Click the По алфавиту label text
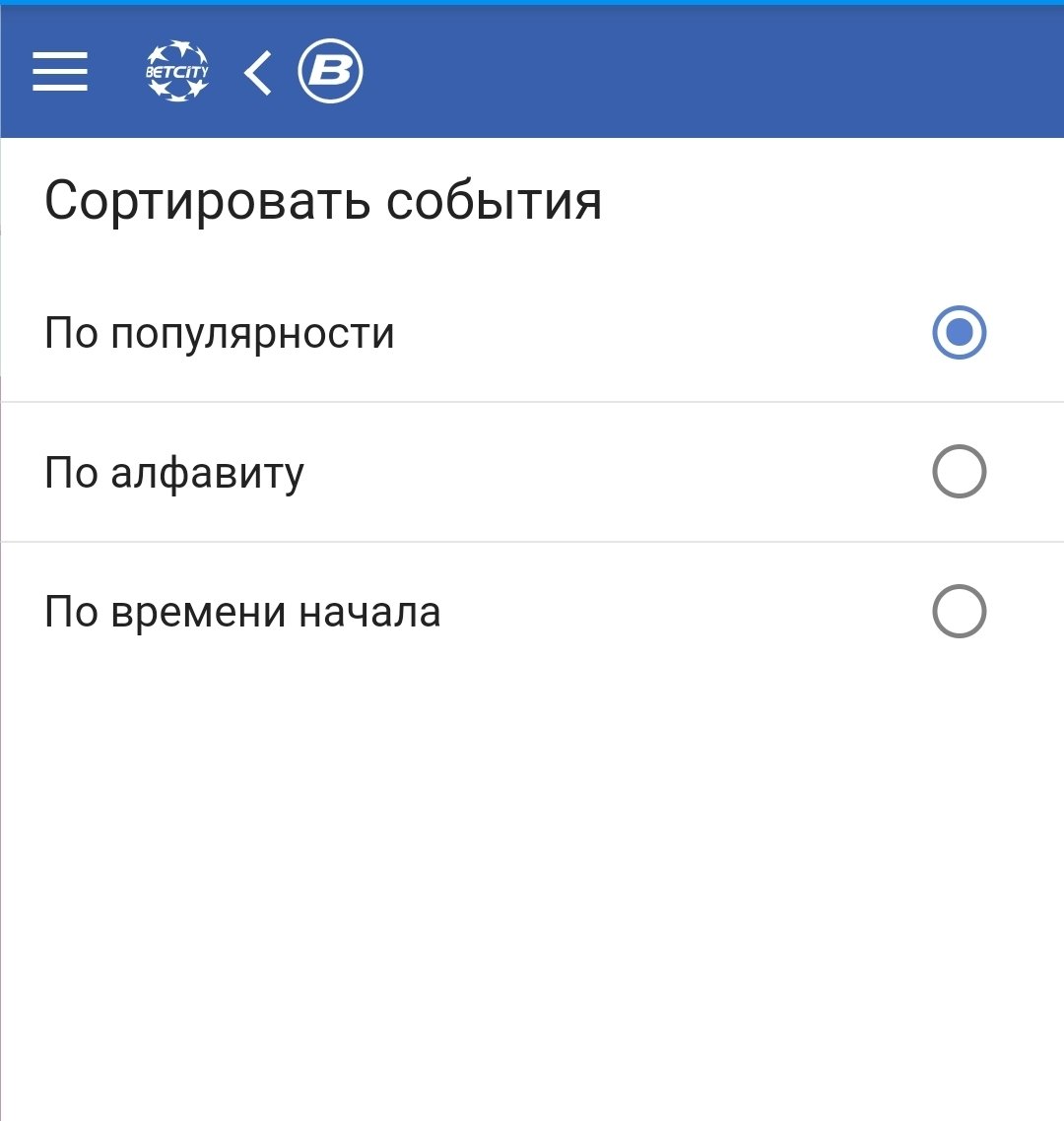 174,473
